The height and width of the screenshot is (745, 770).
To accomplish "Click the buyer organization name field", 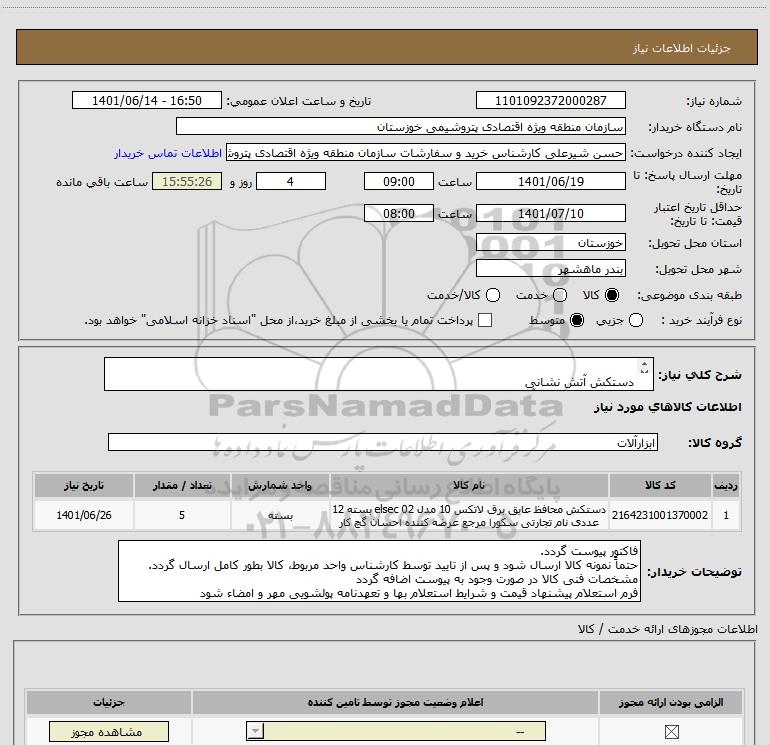I will 401,126.
